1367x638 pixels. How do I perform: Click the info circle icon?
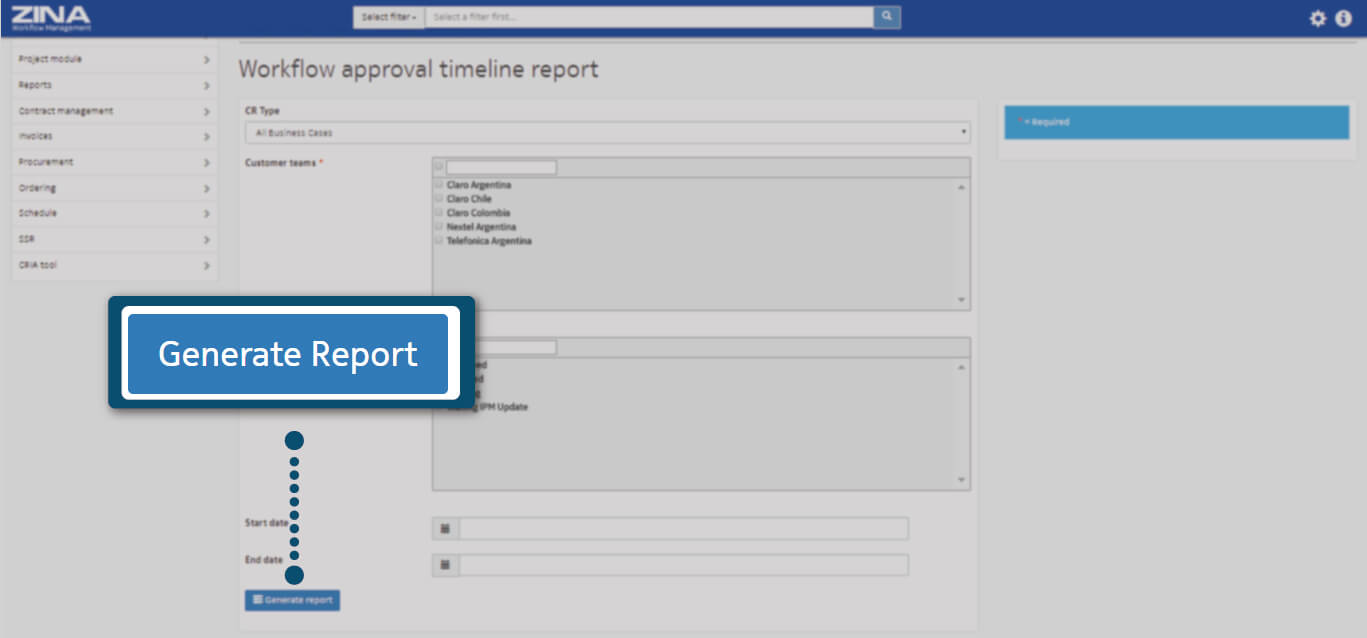tap(1344, 18)
